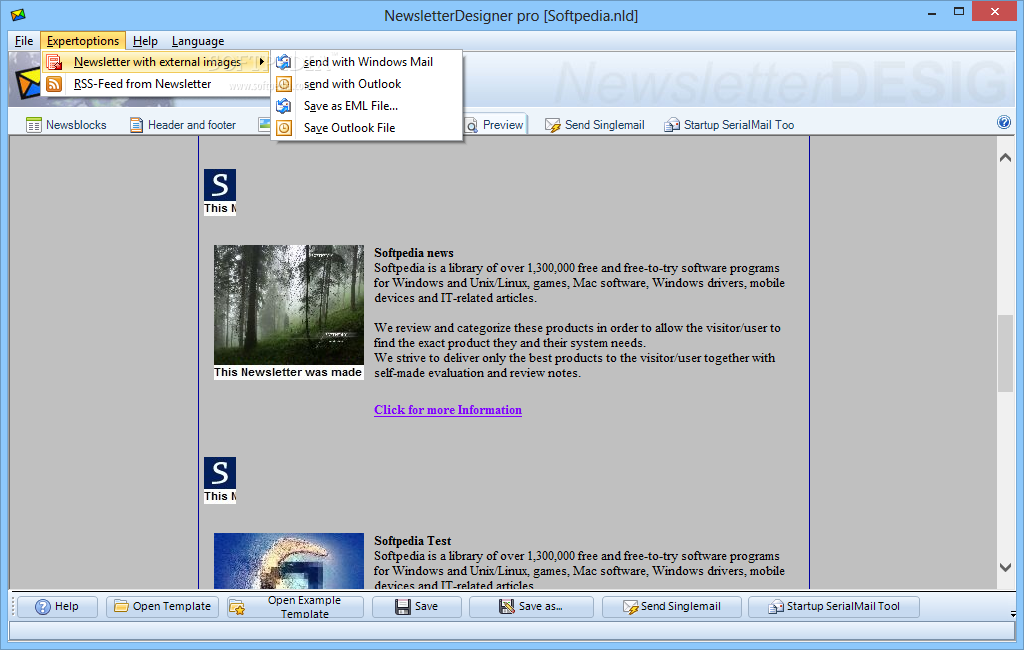Click 'This Newsletter was made' caption
Screen dimensions: 1024x650
coord(288,372)
